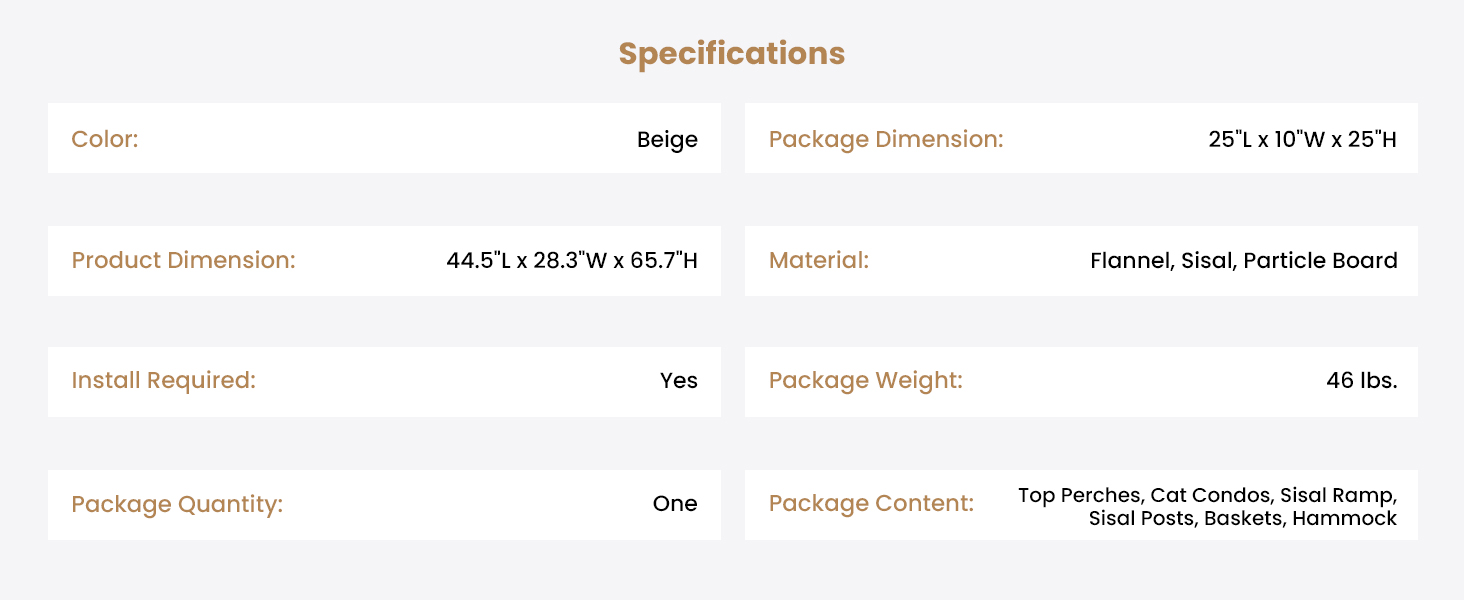Click the Package Content label
The height and width of the screenshot is (600, 1464).
pos(871,504)
